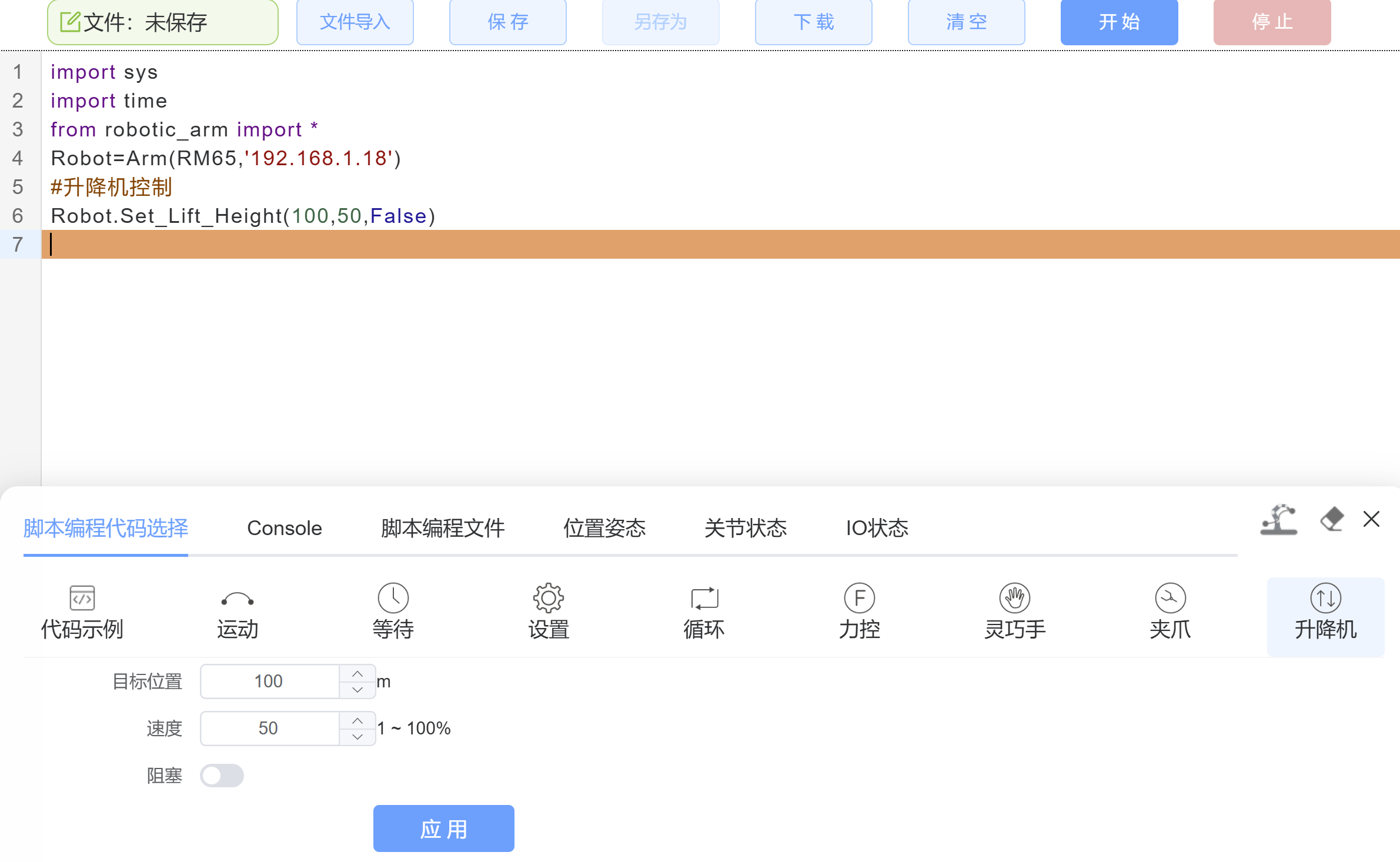The image size is (1400, 862).
Task: Select the 运动 motion category icon
Action: [237, 612]
